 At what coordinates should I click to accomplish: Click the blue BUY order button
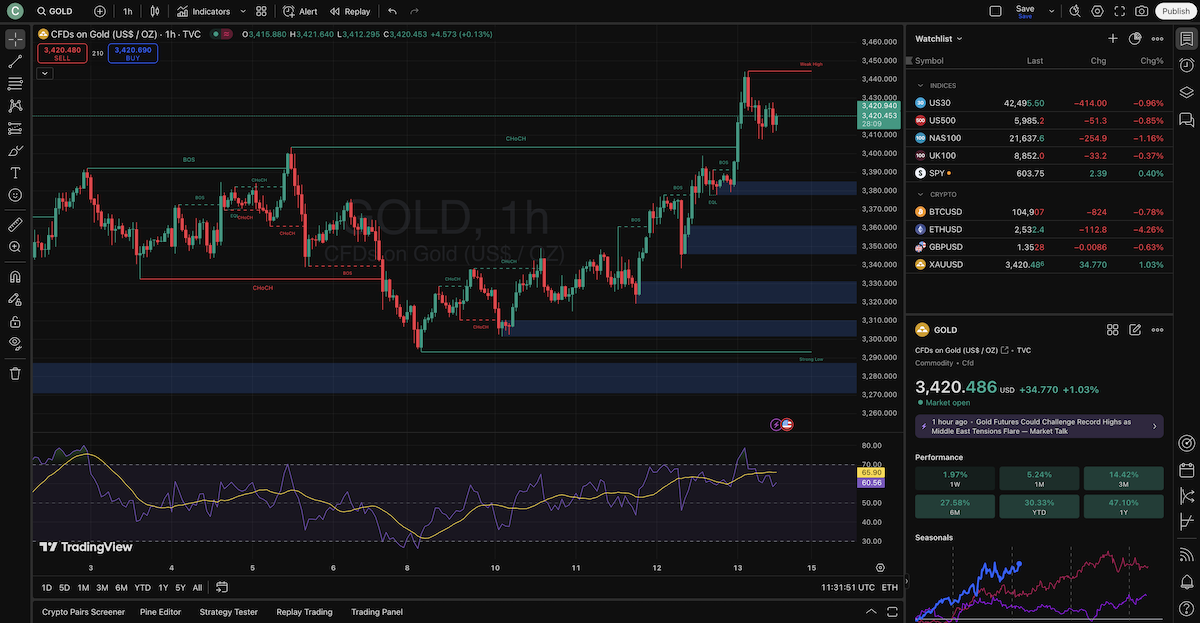pos(131,51)
